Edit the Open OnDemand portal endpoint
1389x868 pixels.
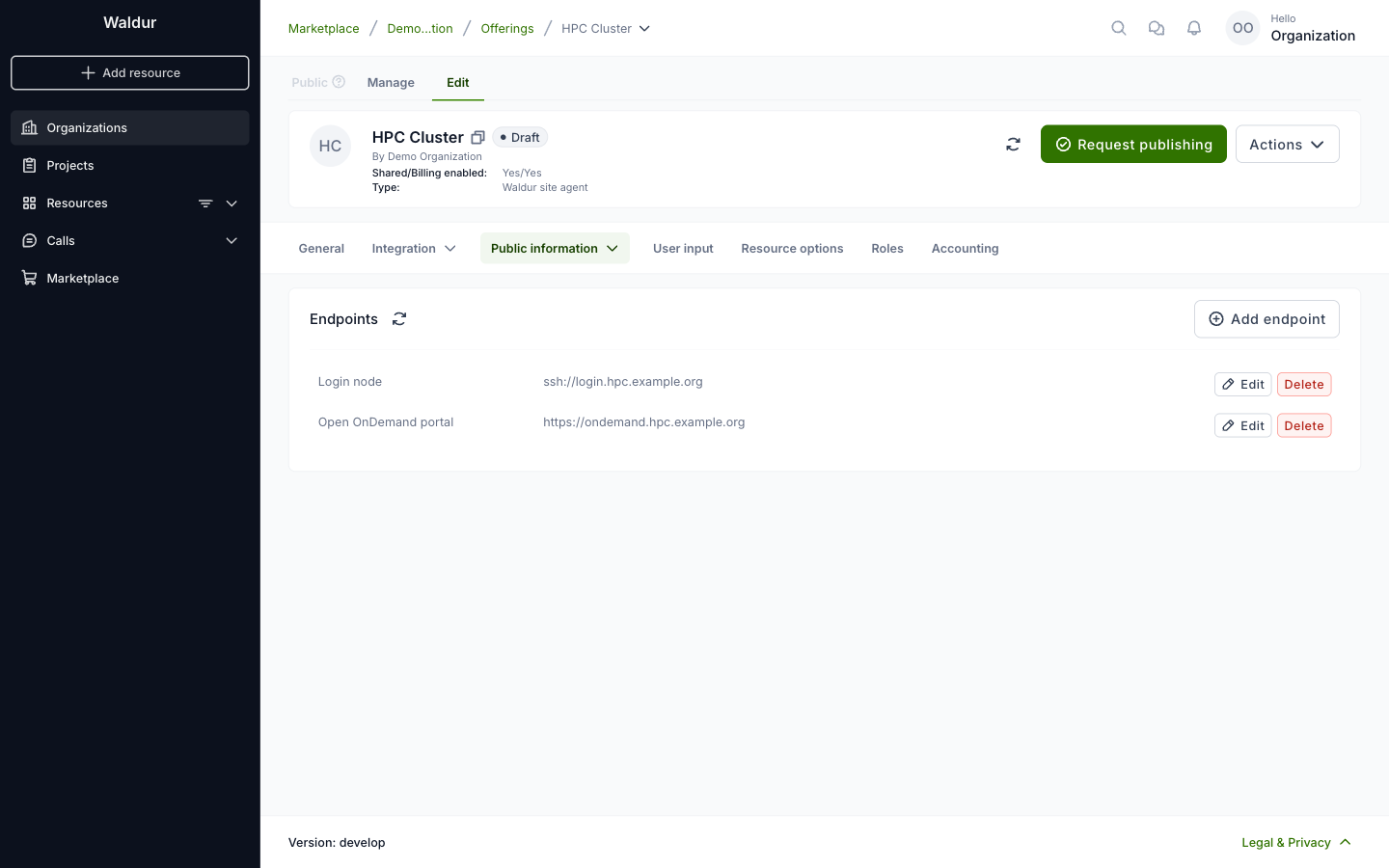(x=1242, y=425)
